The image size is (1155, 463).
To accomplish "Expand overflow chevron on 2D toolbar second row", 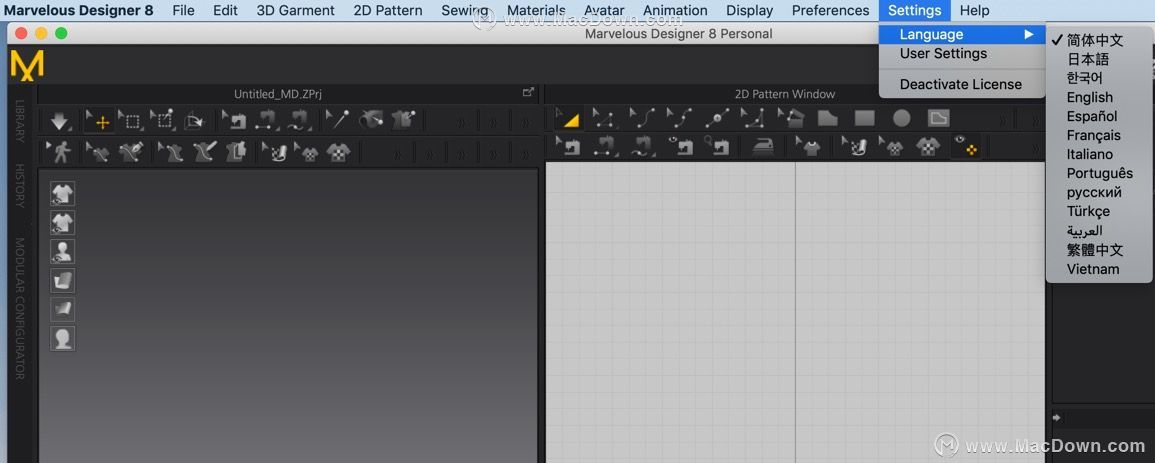I will [1036, 149].
